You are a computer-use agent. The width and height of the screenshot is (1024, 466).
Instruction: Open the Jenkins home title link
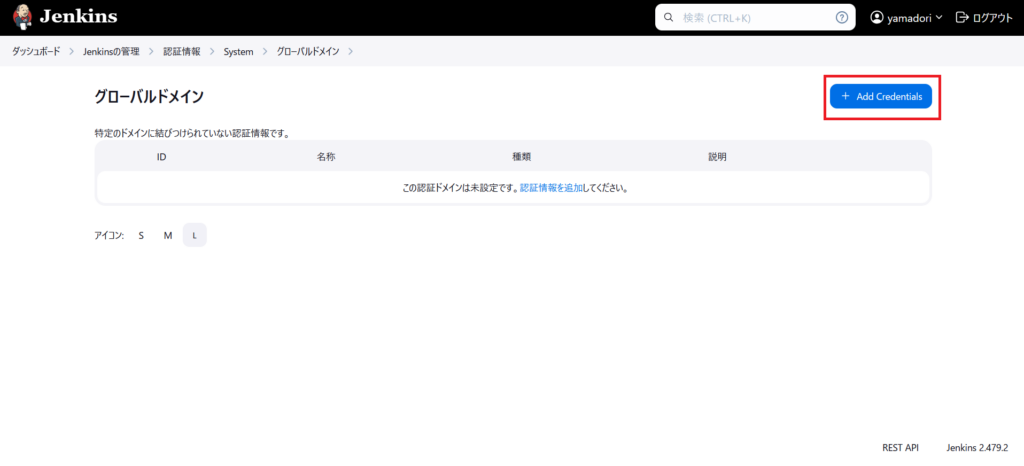78,17
